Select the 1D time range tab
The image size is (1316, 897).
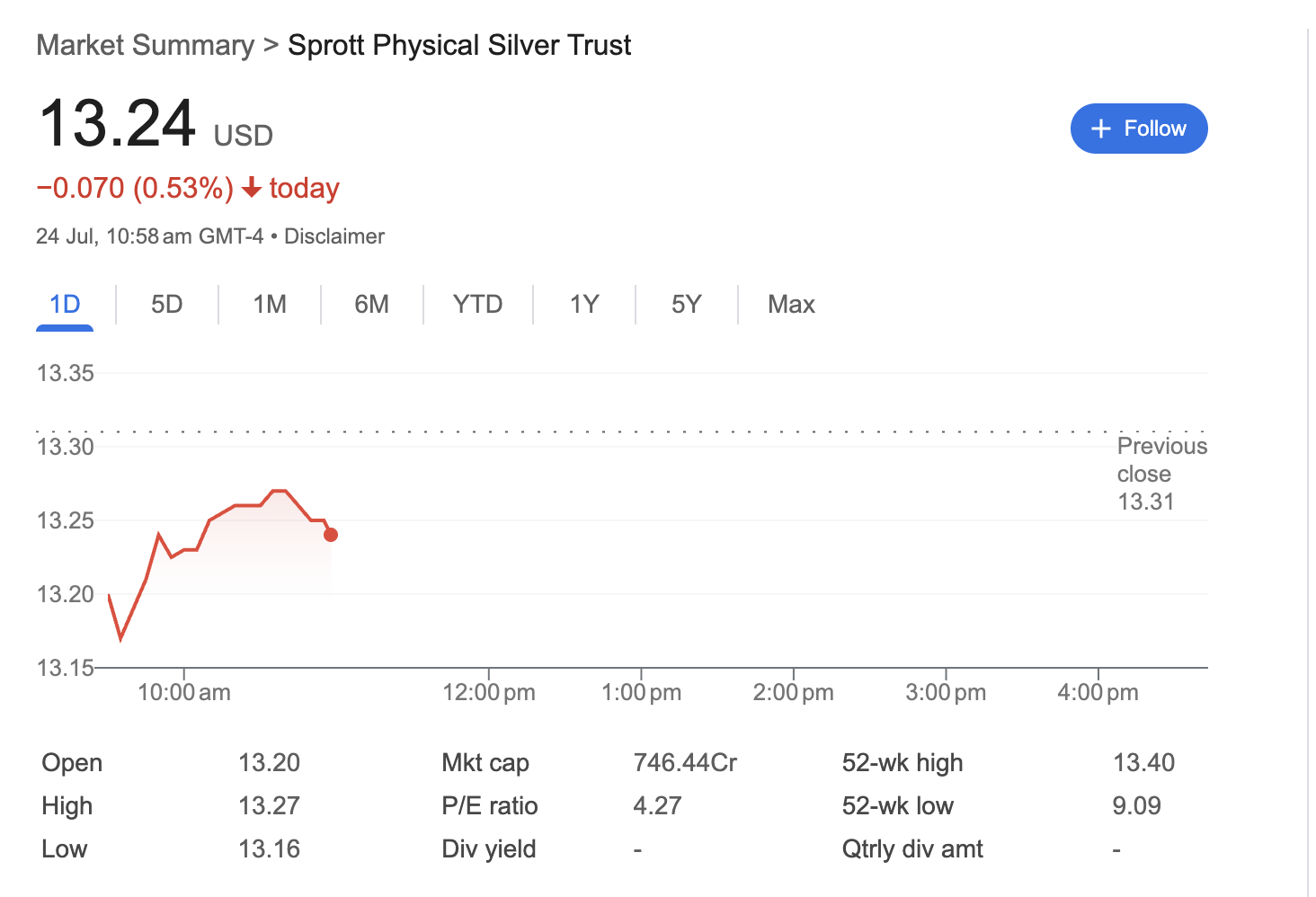tap(65, 305)
